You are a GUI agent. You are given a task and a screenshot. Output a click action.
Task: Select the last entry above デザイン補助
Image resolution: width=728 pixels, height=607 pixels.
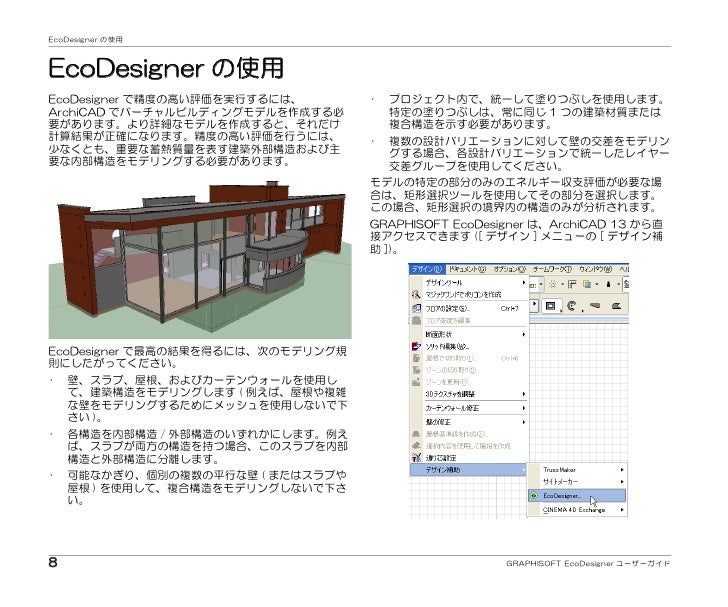pos(469,458)
